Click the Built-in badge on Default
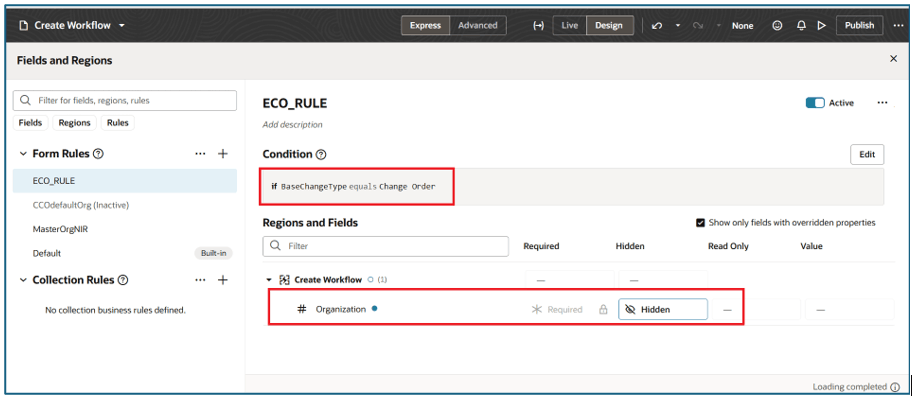The image size is (913, 396). pyautogui.click(x=213, y=253)
